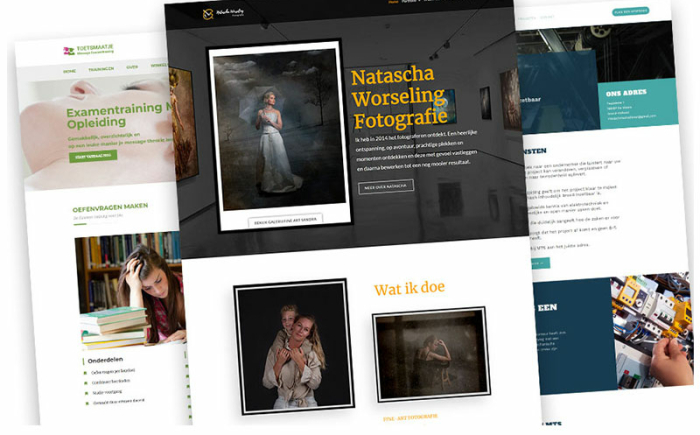Click the 'Wat ik doe' heading

[409, 289]
